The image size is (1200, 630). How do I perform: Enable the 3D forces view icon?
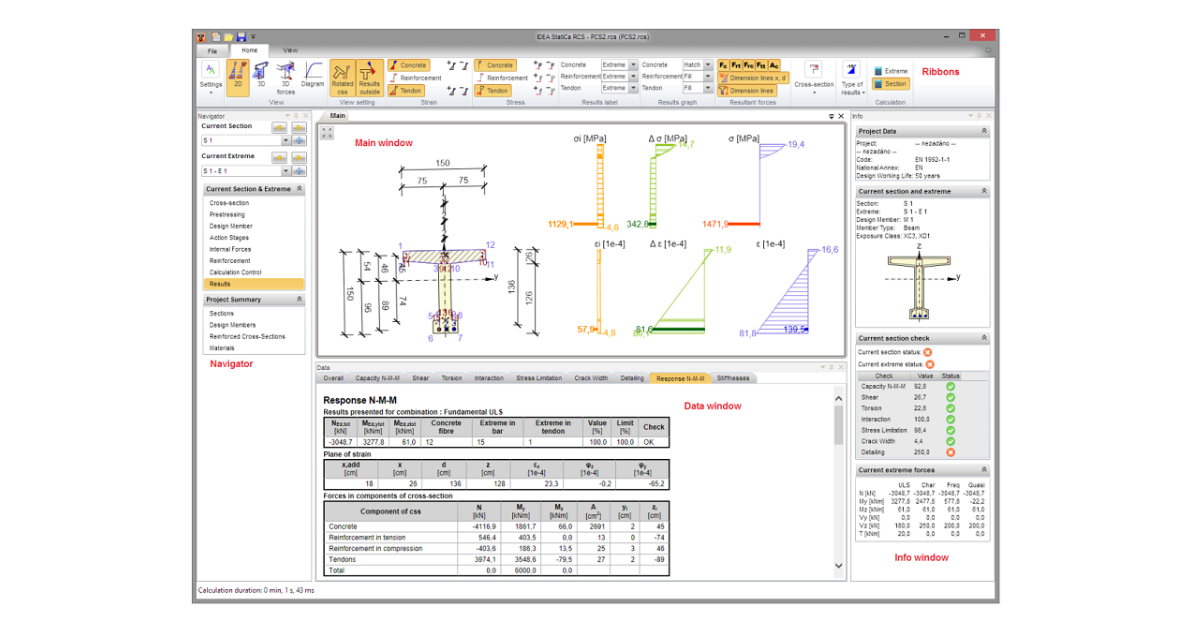(x=286, y=73)
